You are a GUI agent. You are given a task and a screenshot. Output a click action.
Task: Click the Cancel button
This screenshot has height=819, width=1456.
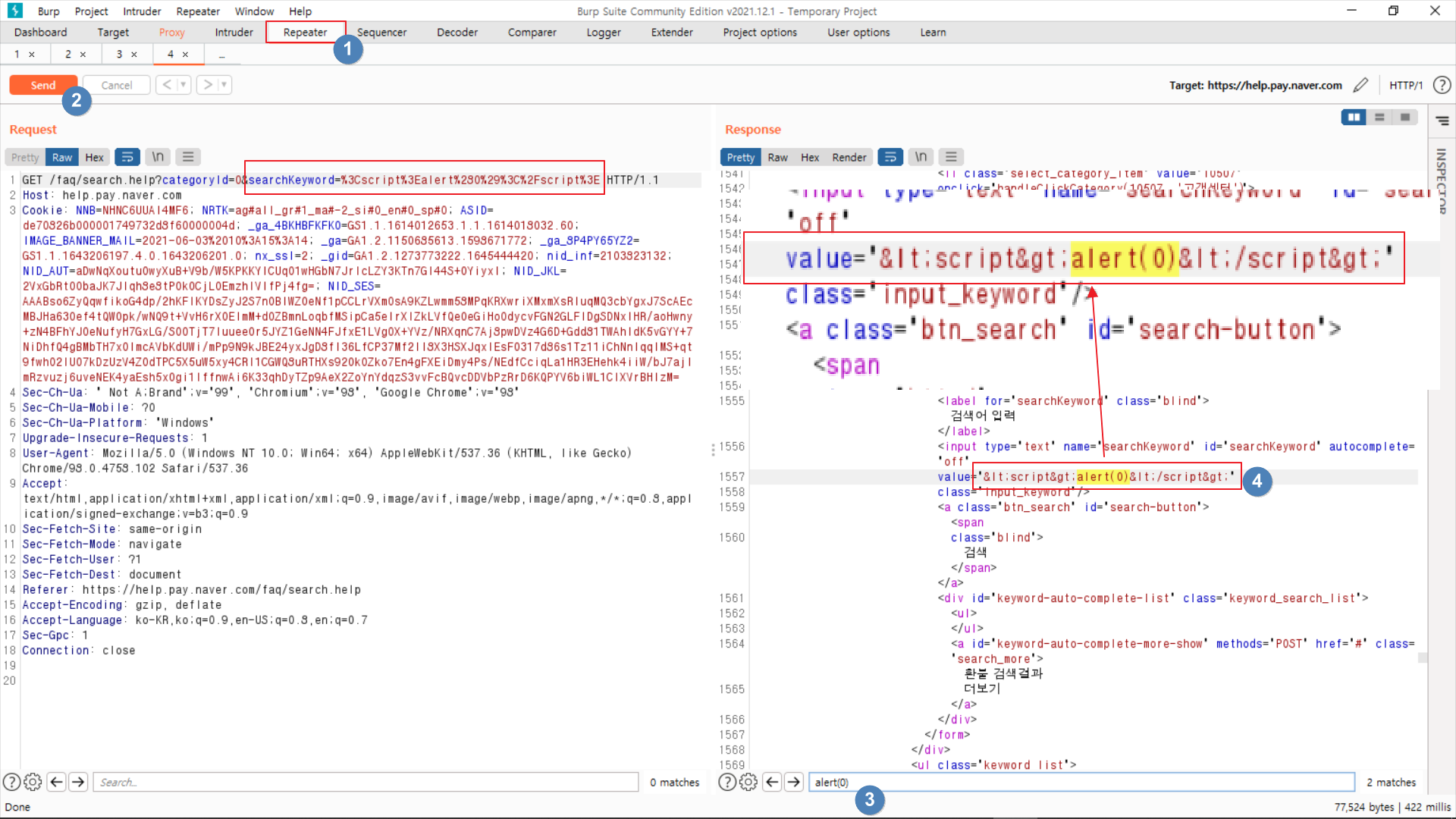[x=116, y=85]
